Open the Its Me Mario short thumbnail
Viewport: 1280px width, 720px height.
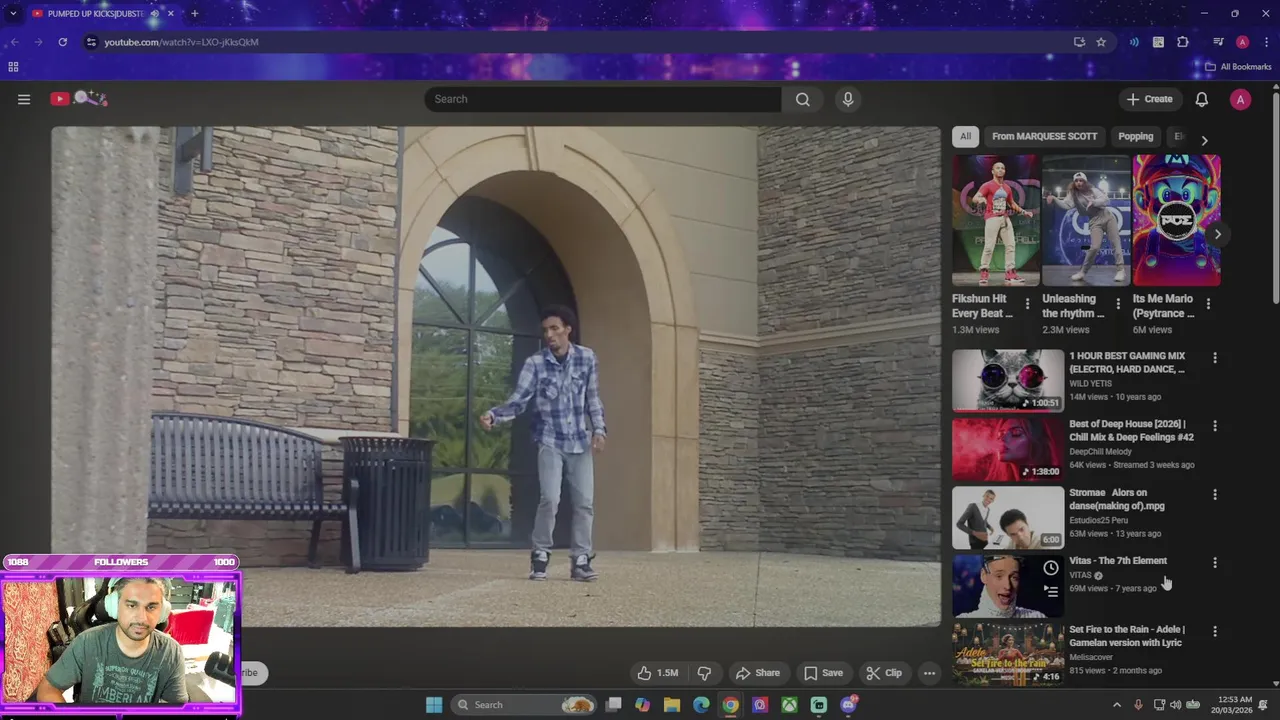click(x=1176, y=221)
